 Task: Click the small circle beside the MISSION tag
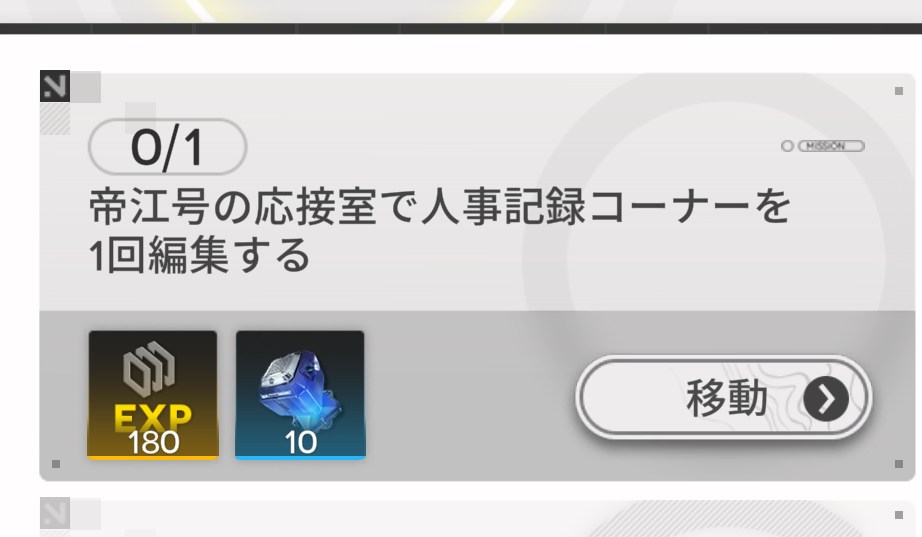787,146
